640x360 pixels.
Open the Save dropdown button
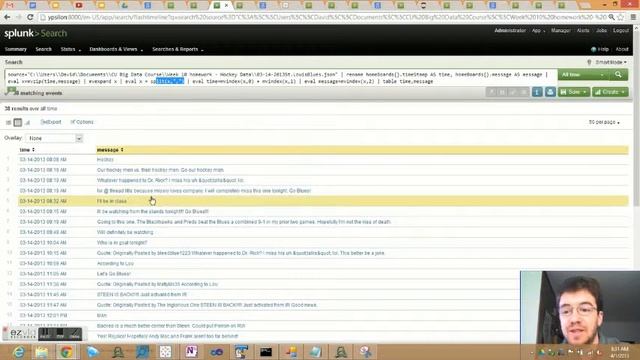tap(573, 92)
